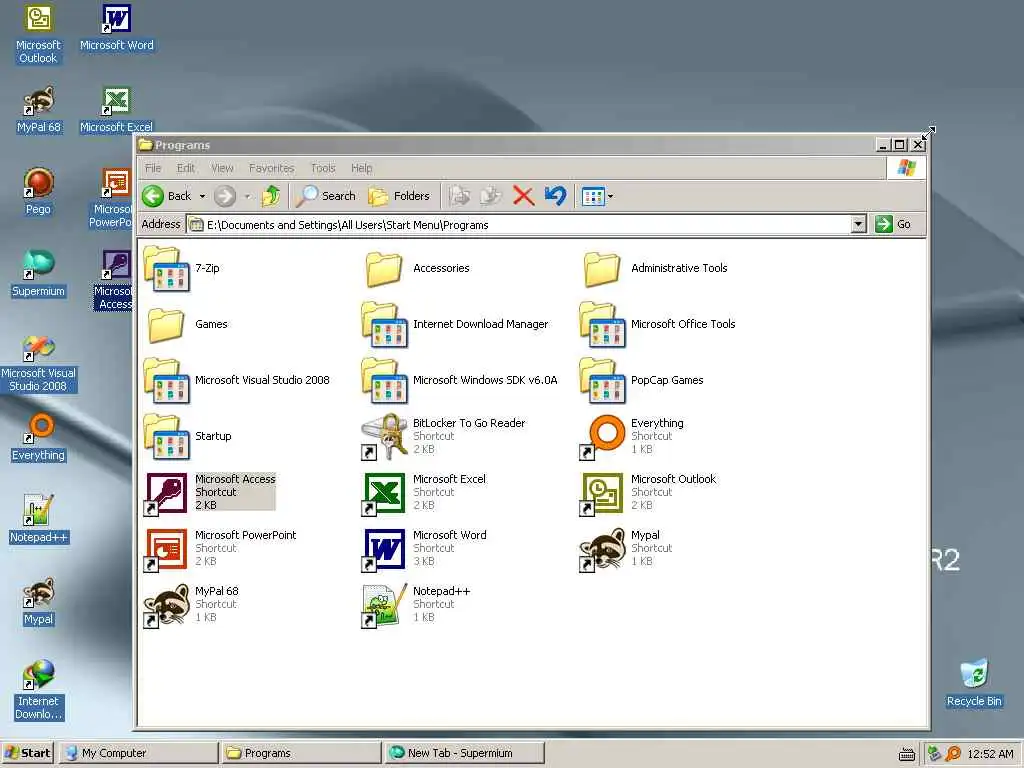This screenshot has width=1024, height=768.
Task: Select Mypal shortcut in Programs window
Action: pyautogui.click(x=626, y=549)
